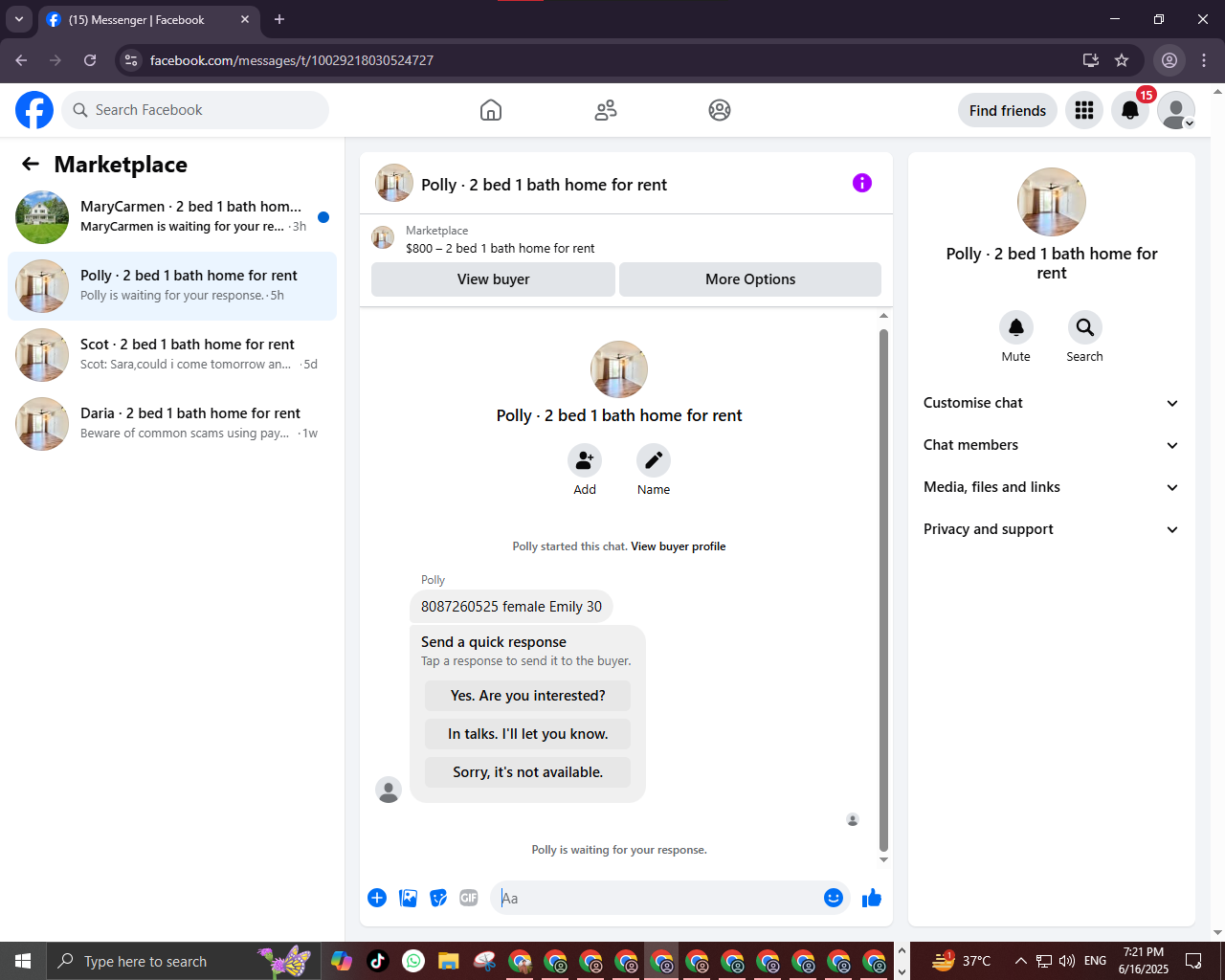This screenshot has width=1225, height=980.
Task: Mute the conversation with the bell icon
Action: 1016,327
